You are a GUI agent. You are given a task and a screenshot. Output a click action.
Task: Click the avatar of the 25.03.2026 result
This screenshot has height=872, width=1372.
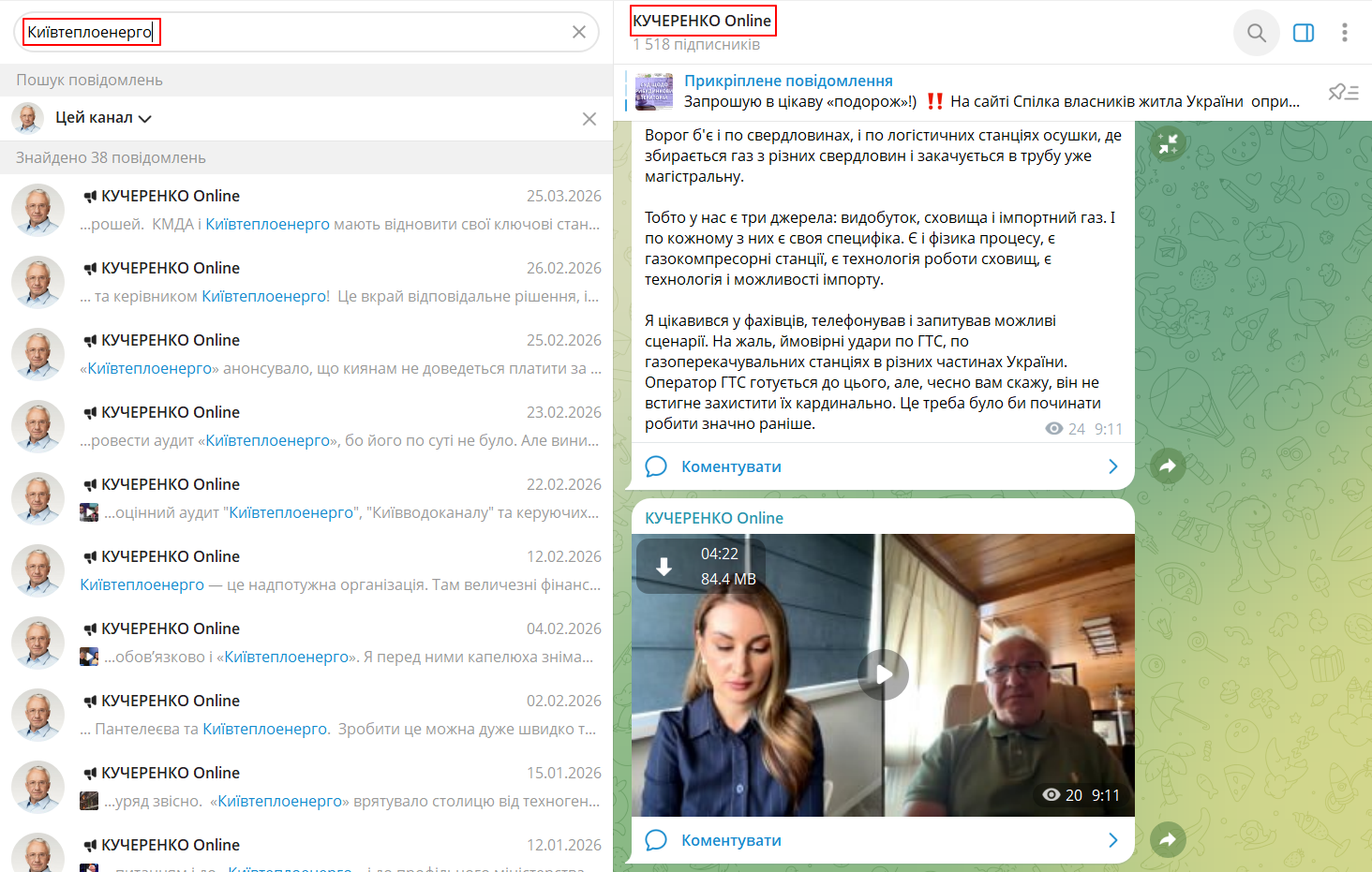point(37,210)
